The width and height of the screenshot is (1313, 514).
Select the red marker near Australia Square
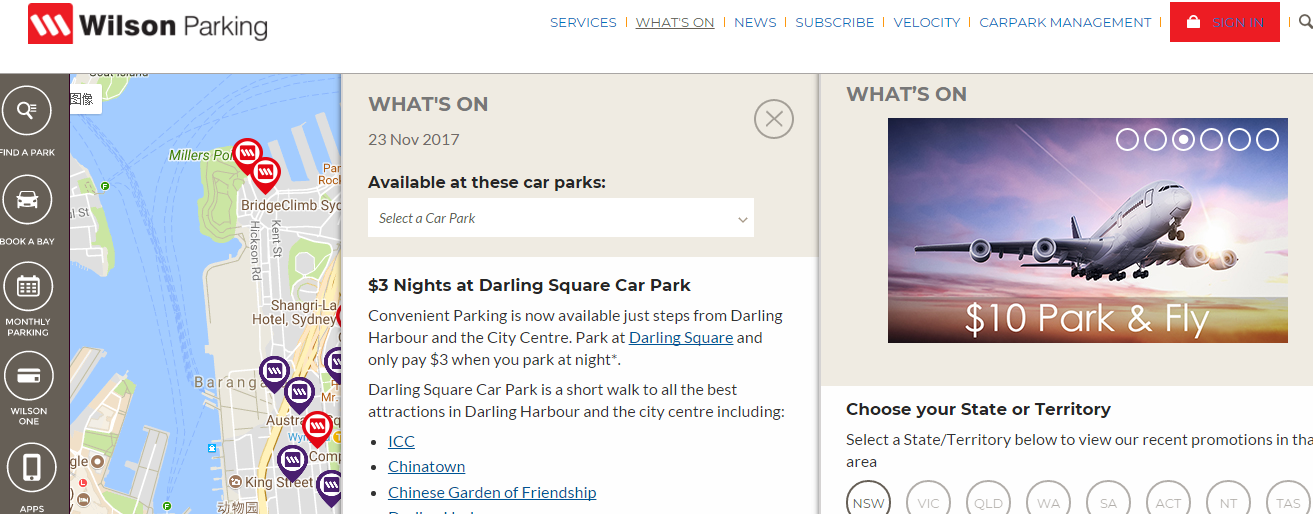[x=317, y=428]
